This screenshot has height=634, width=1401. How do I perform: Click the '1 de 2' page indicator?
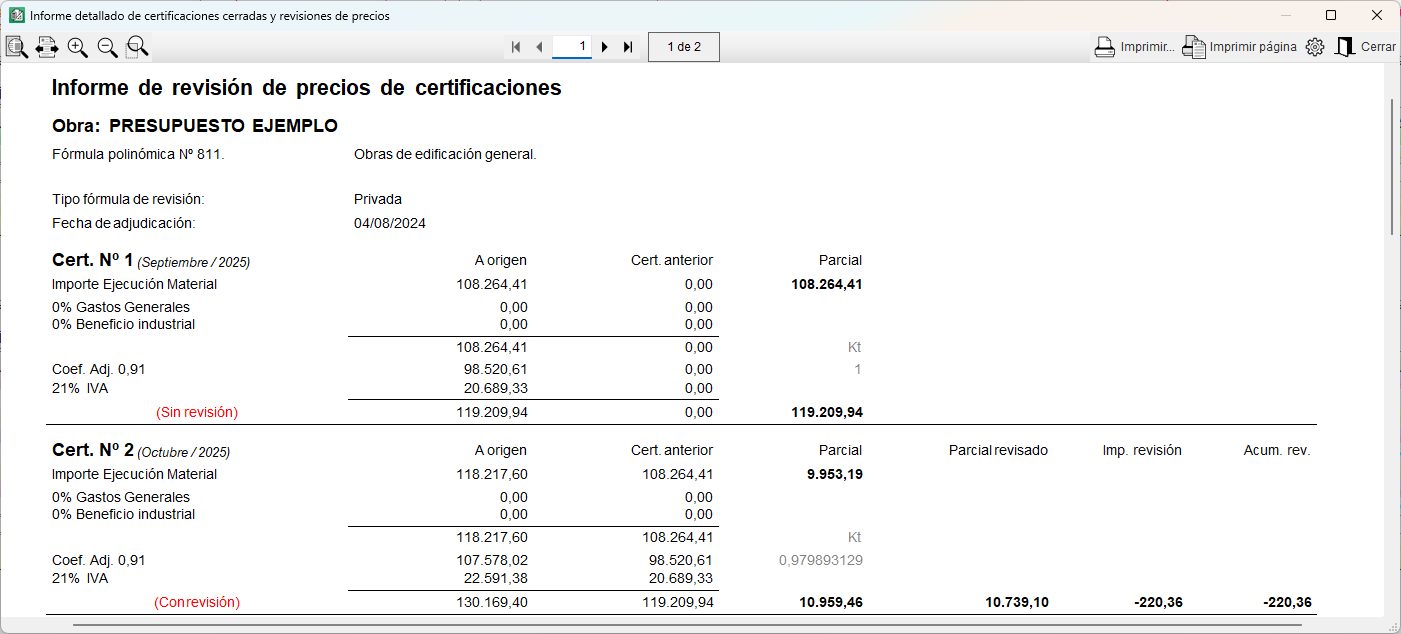(684, 47)
